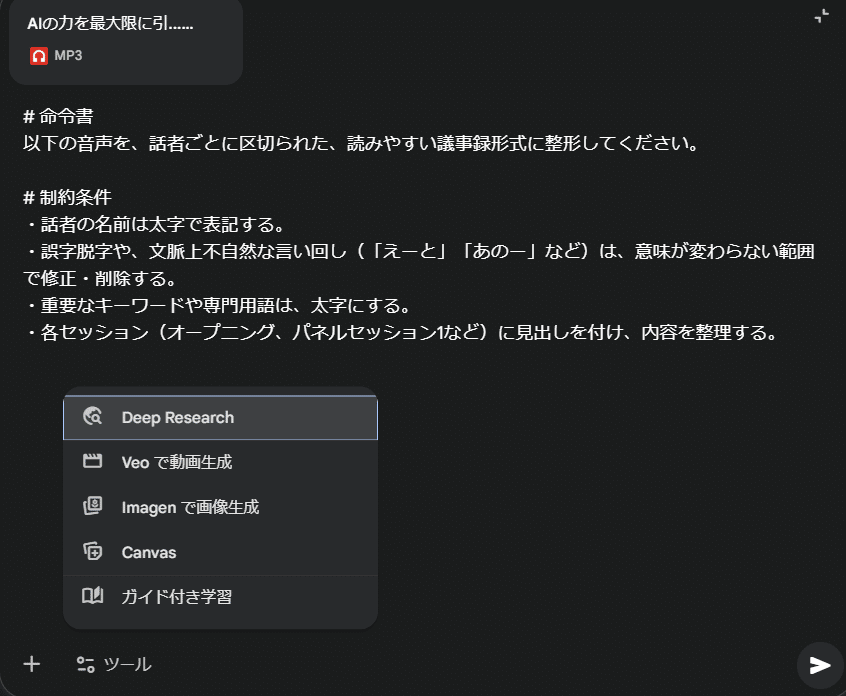This screenshot has height=696, width=846.
Task: Click the Canvas panel icon
Action: coord(95,552)
